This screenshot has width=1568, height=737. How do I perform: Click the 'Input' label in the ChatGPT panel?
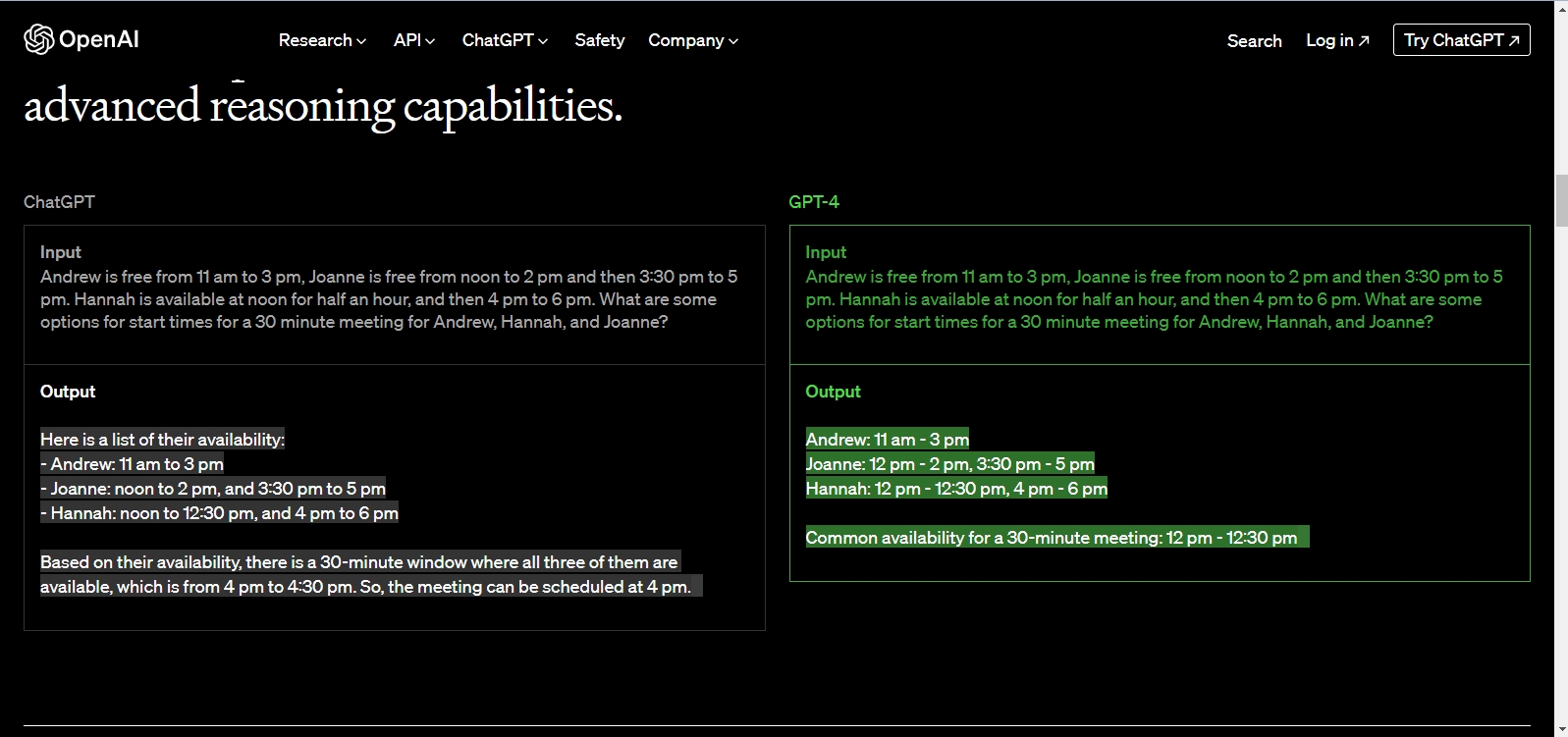[x=61, y=252]
